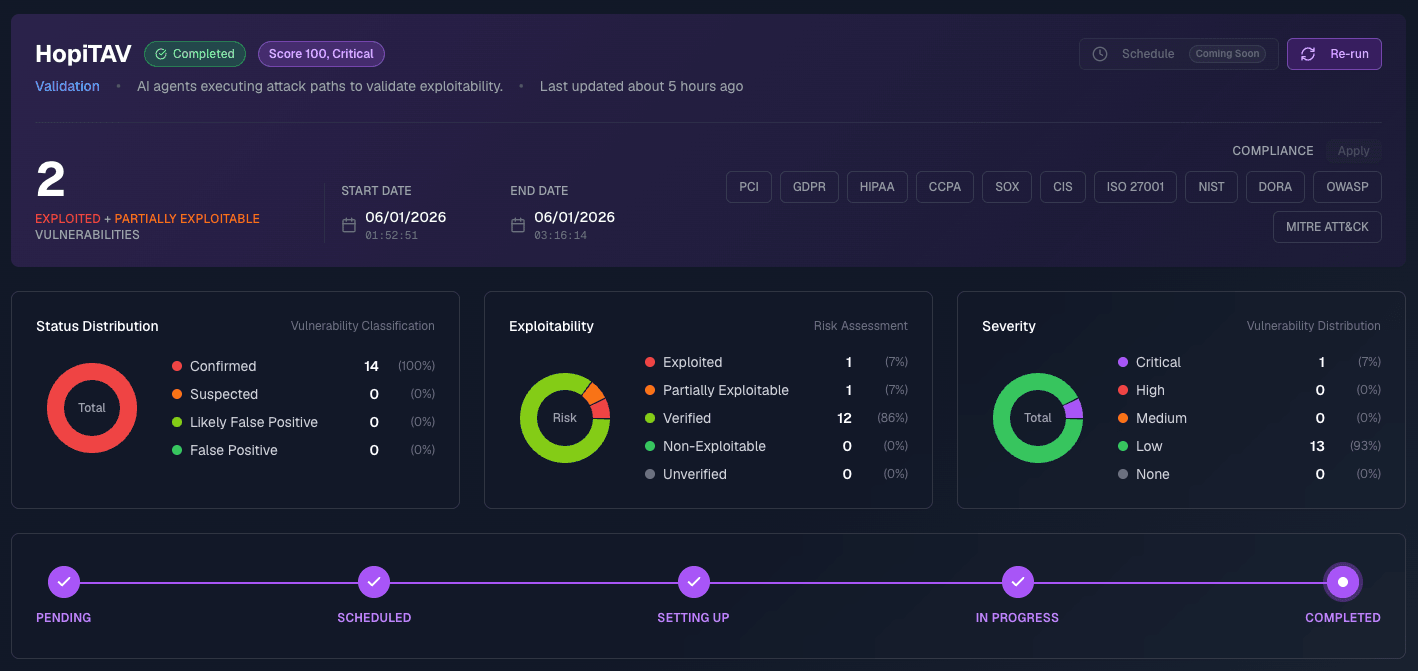Toggle the CIS compliance filter
Screen dimensions: 1418x671
(x=1063, y=187)
